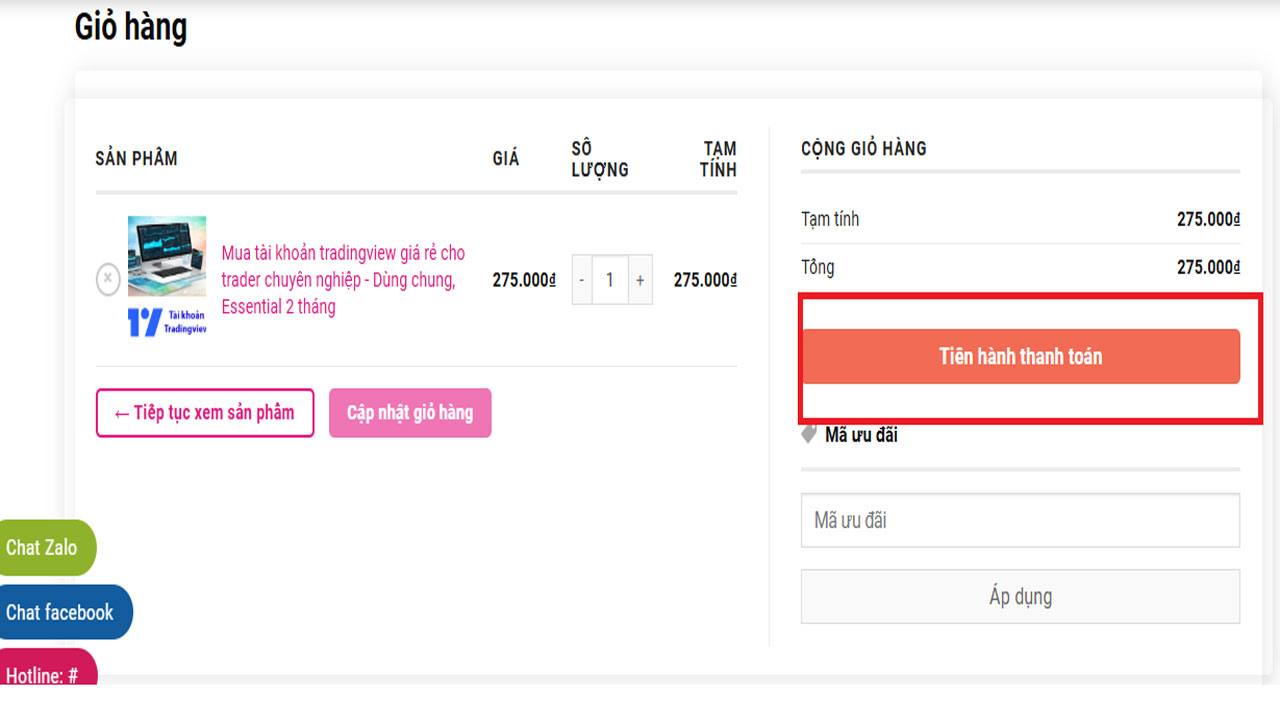Click the Mã ưu đãi section label
Image resolution: width=1280 pixels, height=720 pixels.
(861, 435)
